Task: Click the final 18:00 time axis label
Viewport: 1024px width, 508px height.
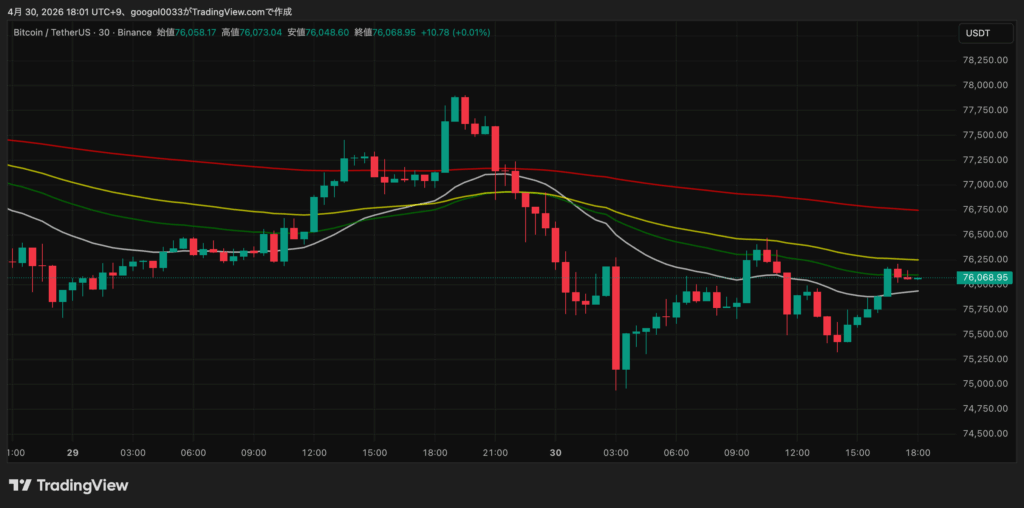Action: point(918,452)
